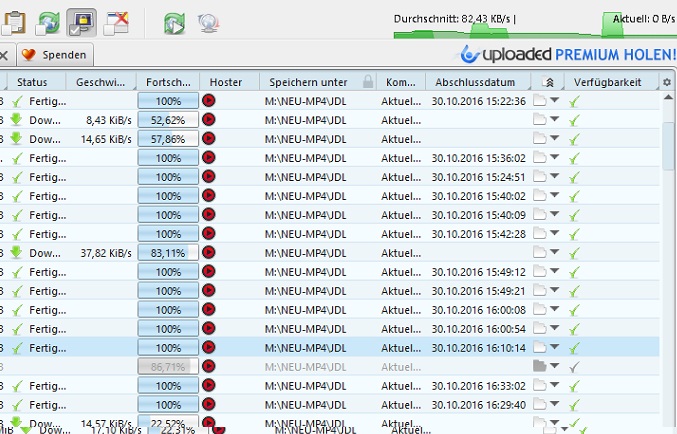Open the priority dropdown in the 15:24:51 row
The image size is (677, 434).
coord(554,177)
